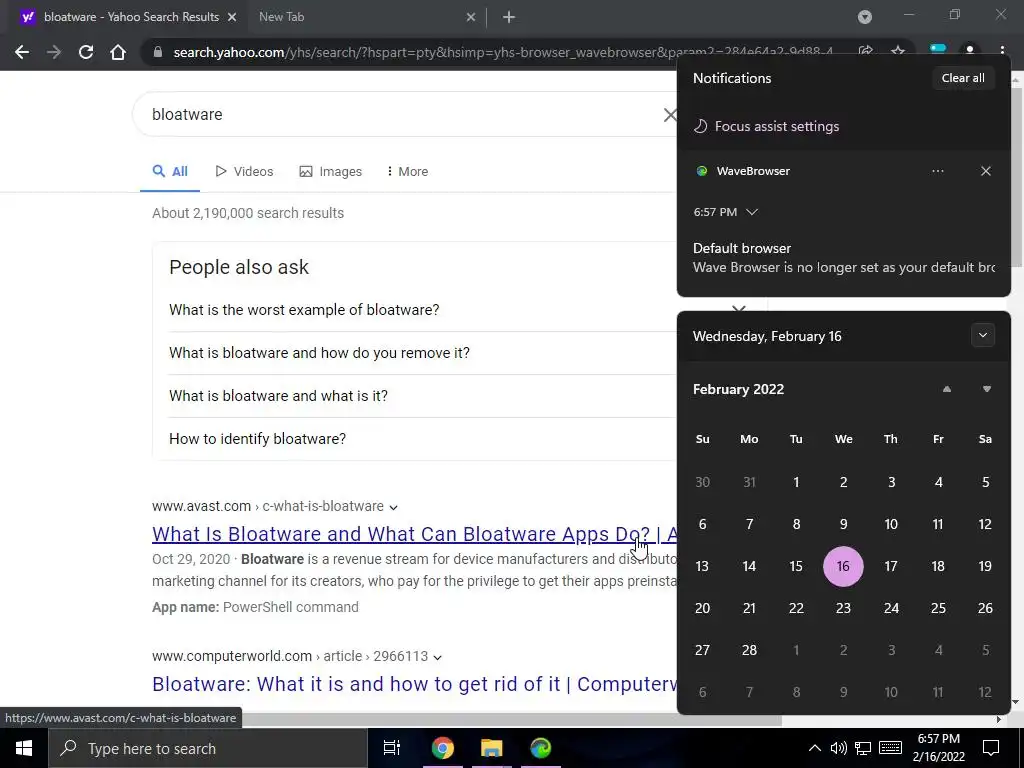Close the New Tab tab
This screenshot has height=768, width=1024.
pyautogui.click(x=471, y=18)
